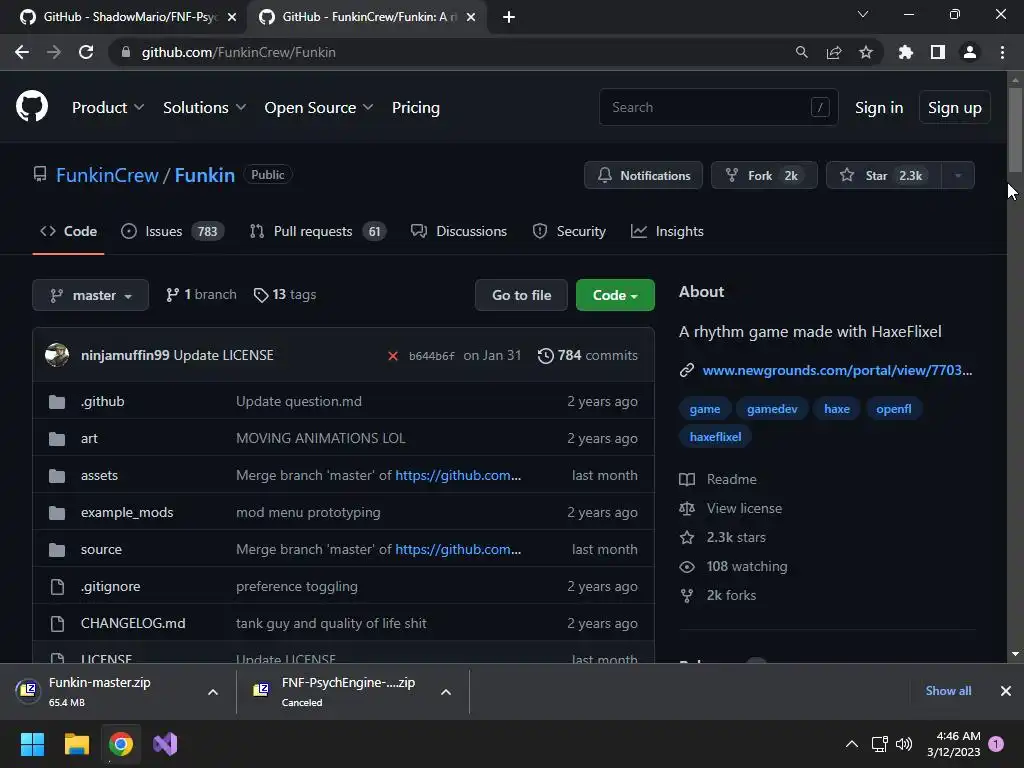The width and height of the screenshot is (1024, 768).
Task: Click the newgrounds link chain icon
Action: (686, 370)
